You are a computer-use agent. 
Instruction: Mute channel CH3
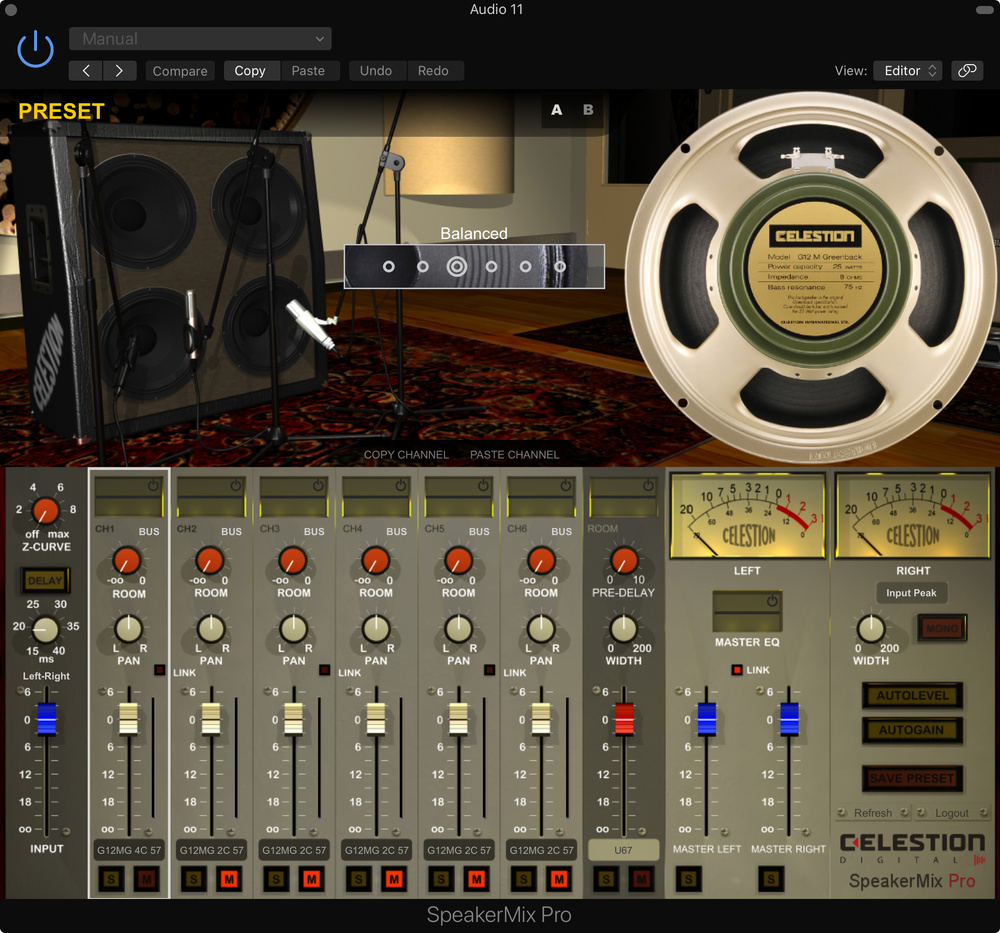tap(309, 879)
